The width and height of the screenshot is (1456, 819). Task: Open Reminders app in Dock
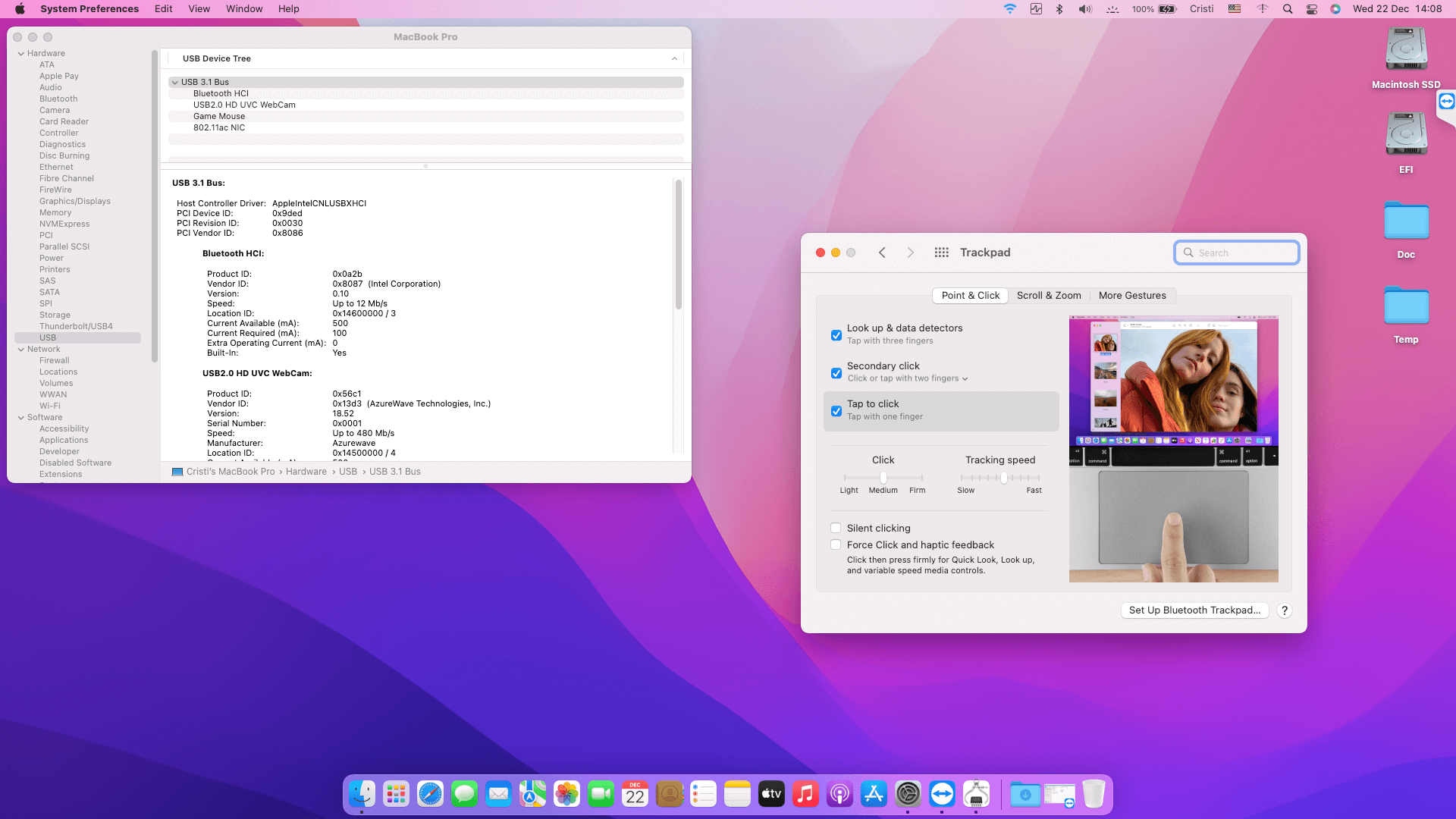point(703,794)
